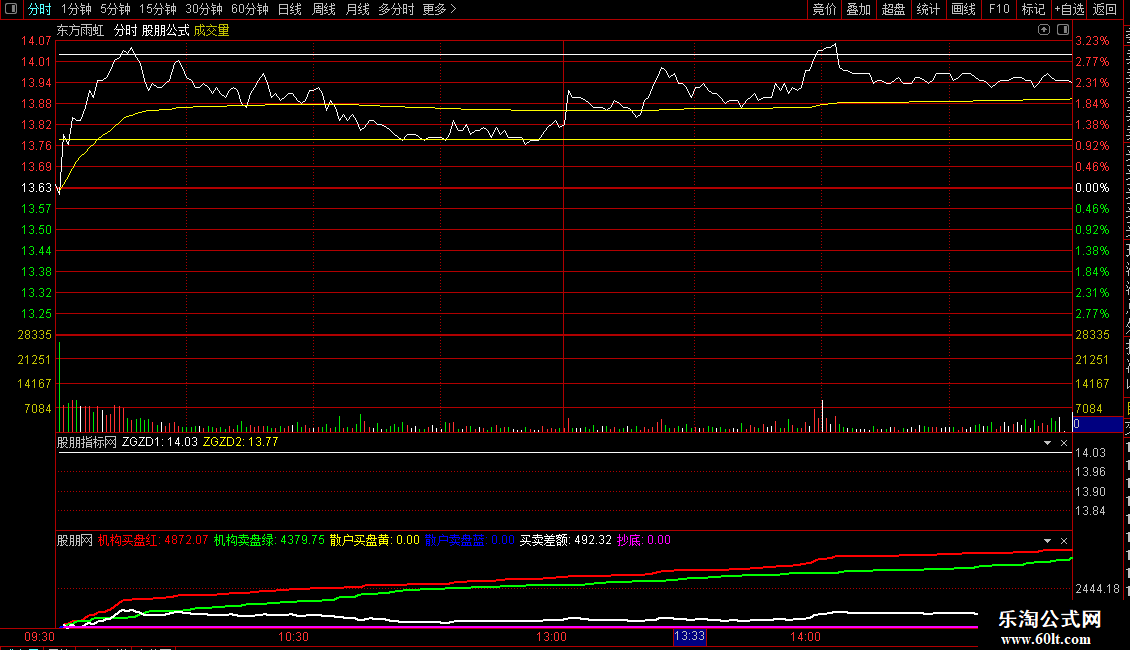Click the stock name 东方雨虹

point(80,30)
